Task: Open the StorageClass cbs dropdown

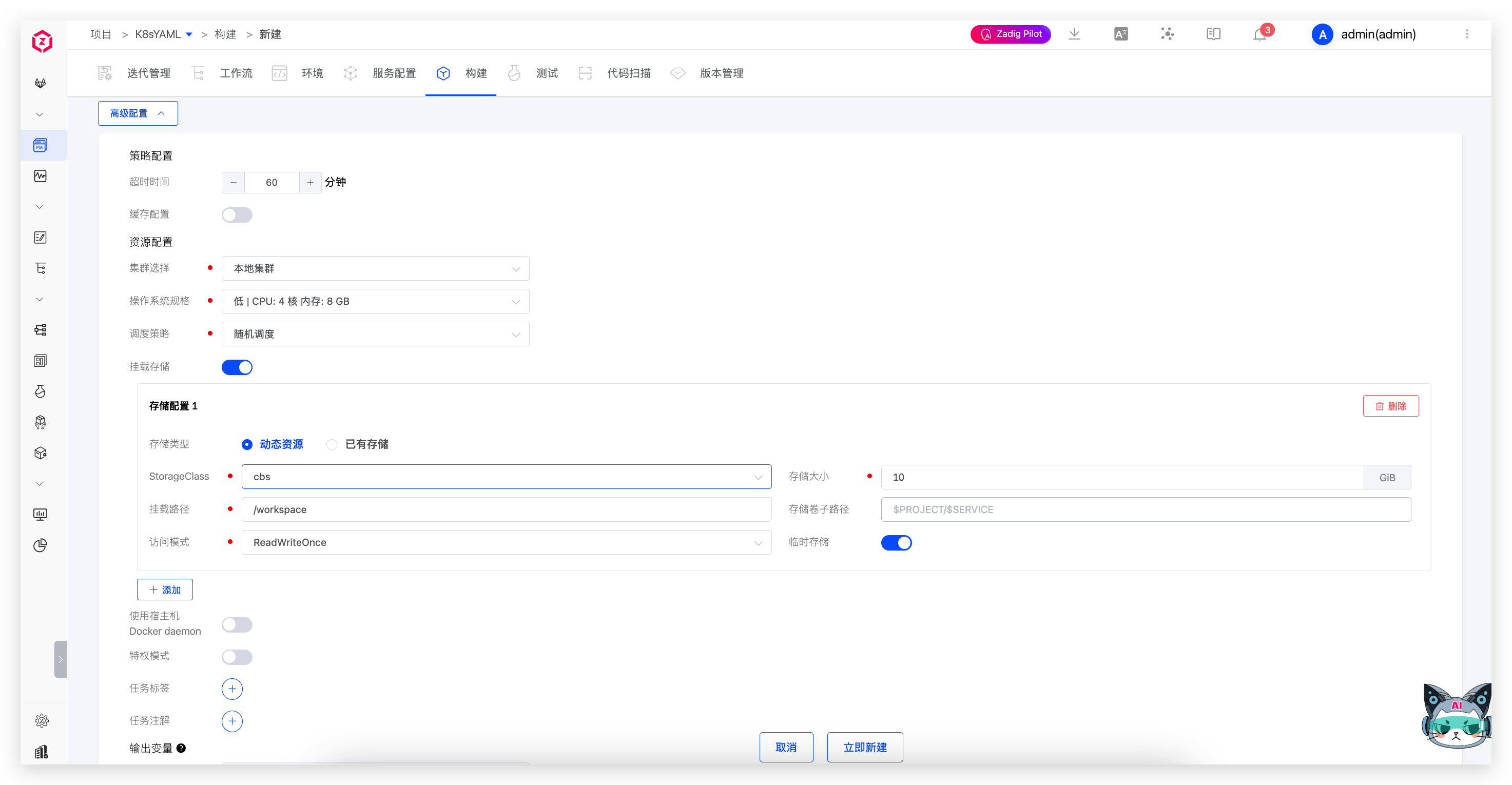Action: (x=506, y=477)
